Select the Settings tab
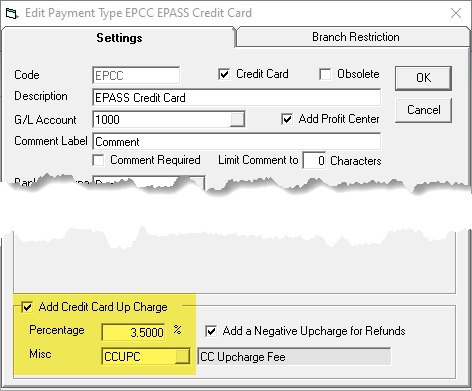 click(x=119, y=38)
